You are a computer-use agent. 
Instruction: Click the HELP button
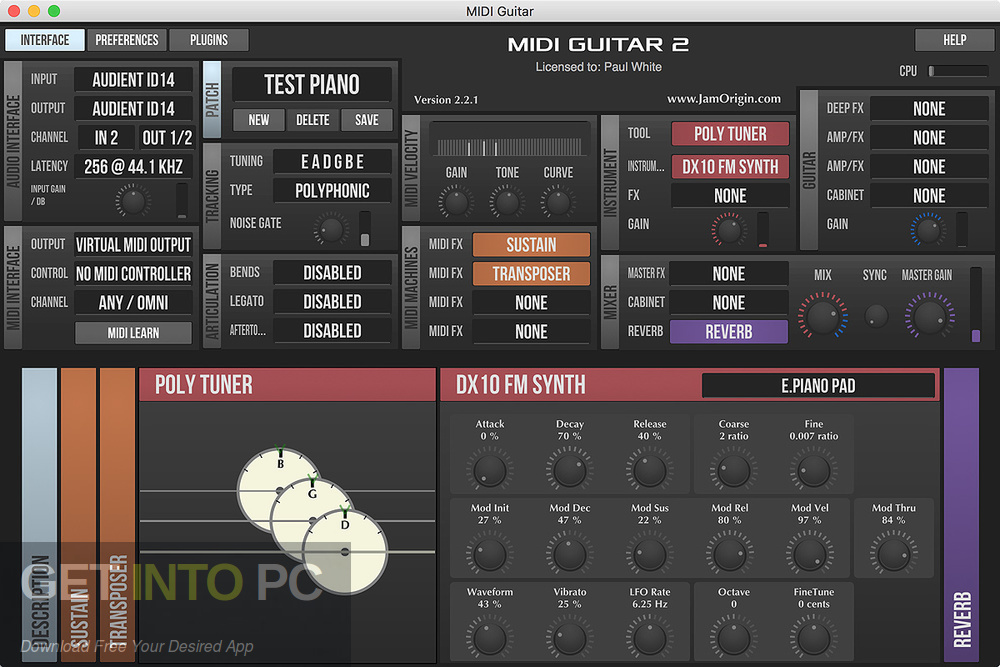point(954,40)
